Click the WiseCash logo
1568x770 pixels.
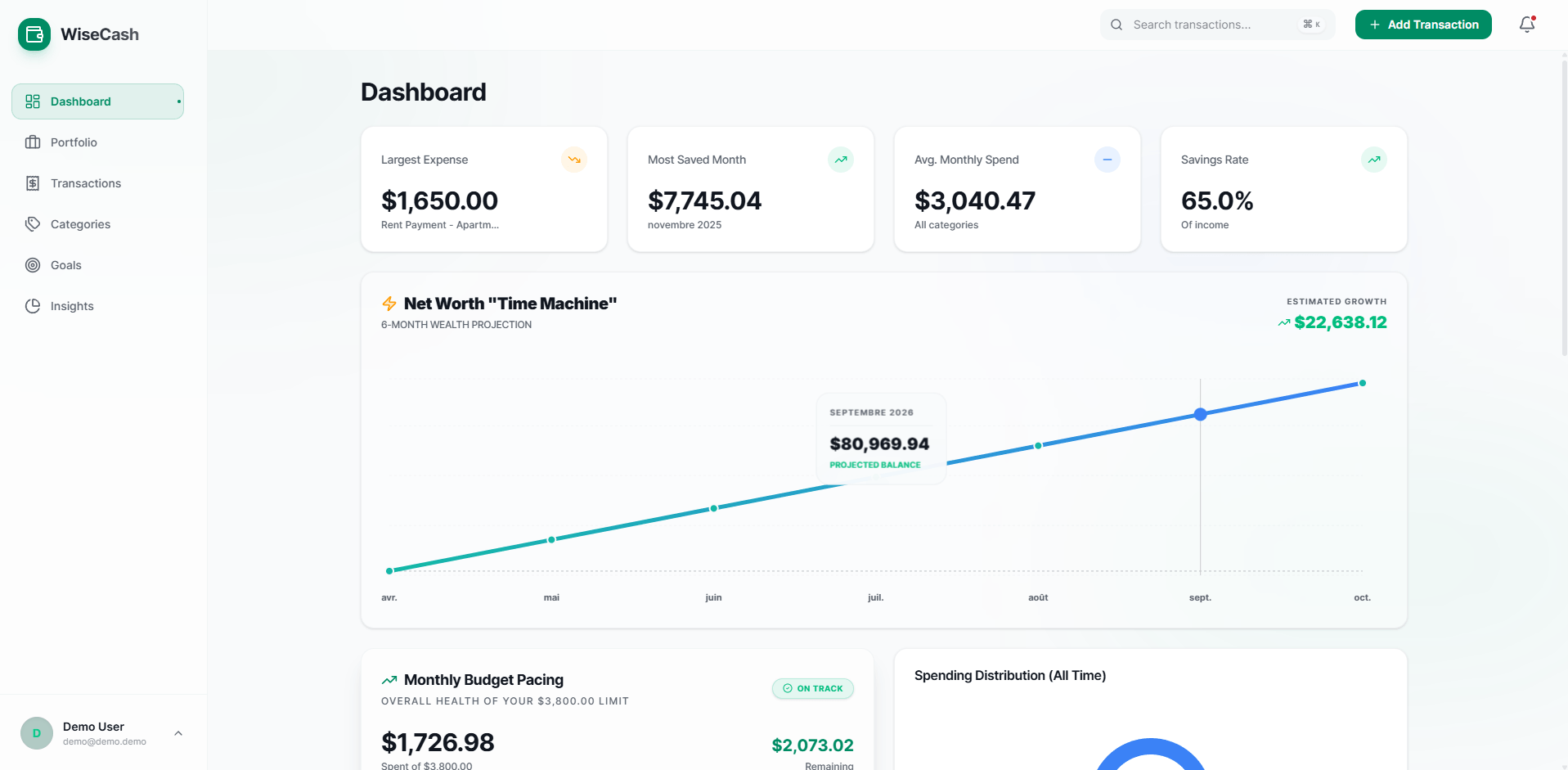pyautogui.click(x=34, y=34)
